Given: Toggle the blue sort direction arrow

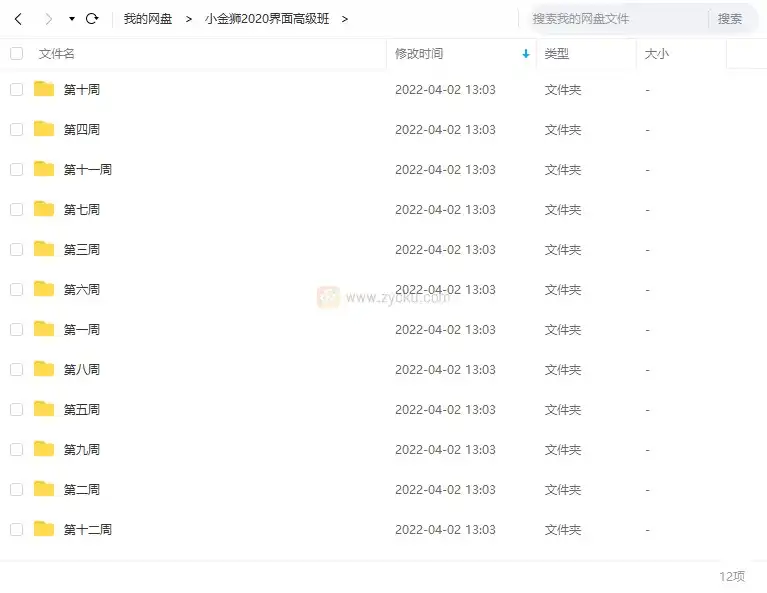Looking at the screenshot, I should point(526,54).
